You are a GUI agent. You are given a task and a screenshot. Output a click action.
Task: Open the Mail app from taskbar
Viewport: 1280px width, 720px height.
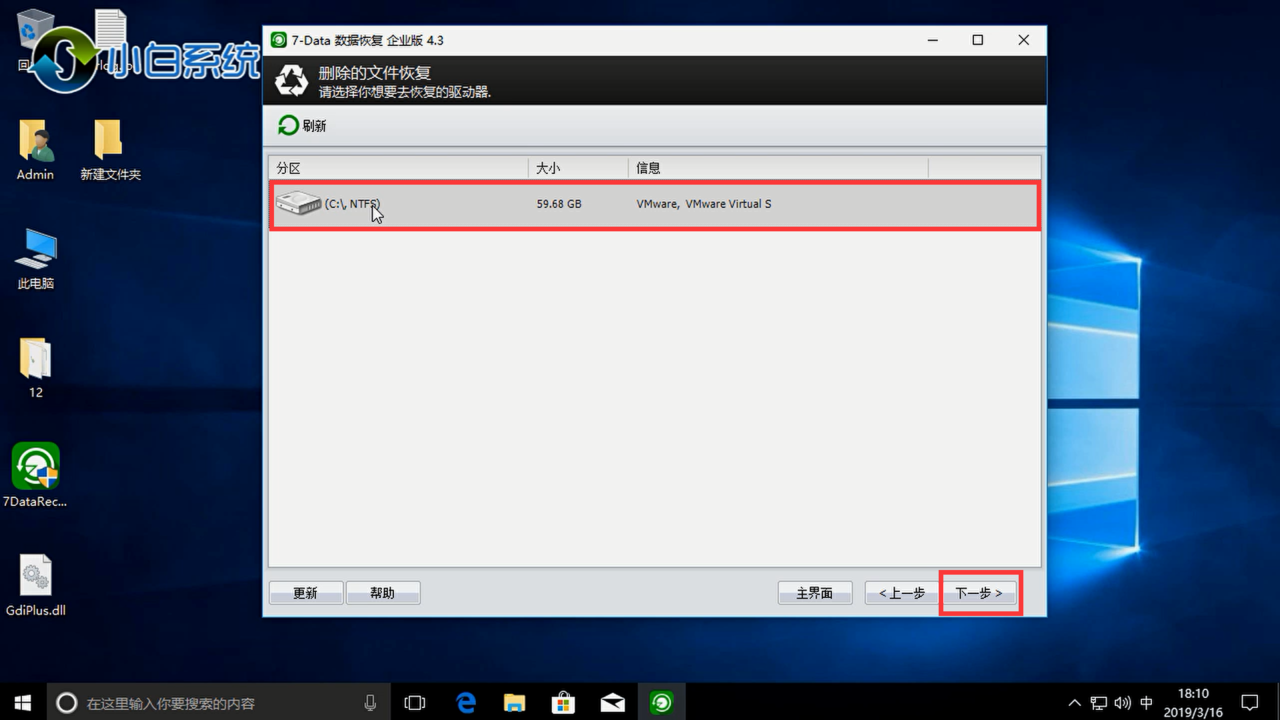pyautogui.click(x=612, y=703)
